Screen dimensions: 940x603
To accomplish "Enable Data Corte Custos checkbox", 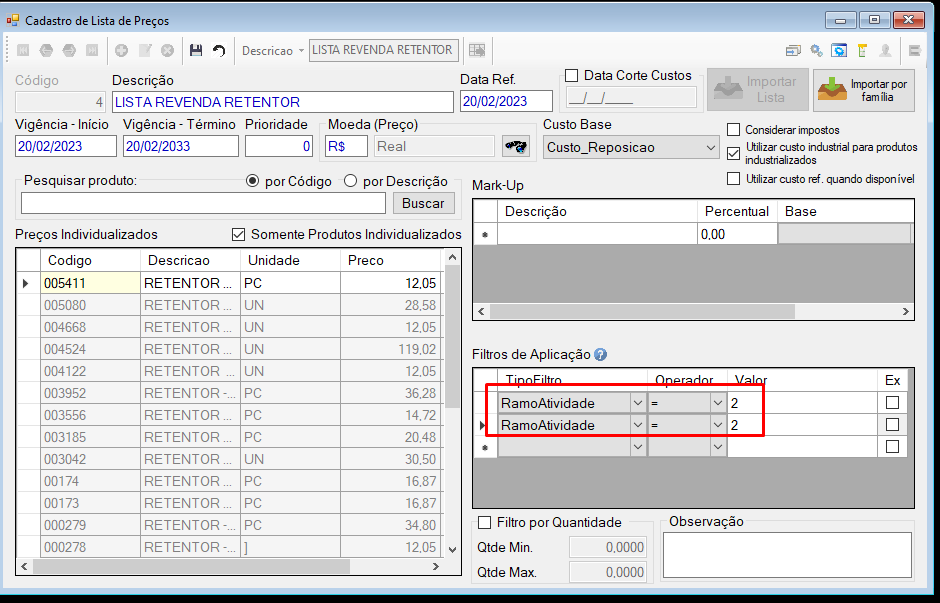I will [572, 76].
